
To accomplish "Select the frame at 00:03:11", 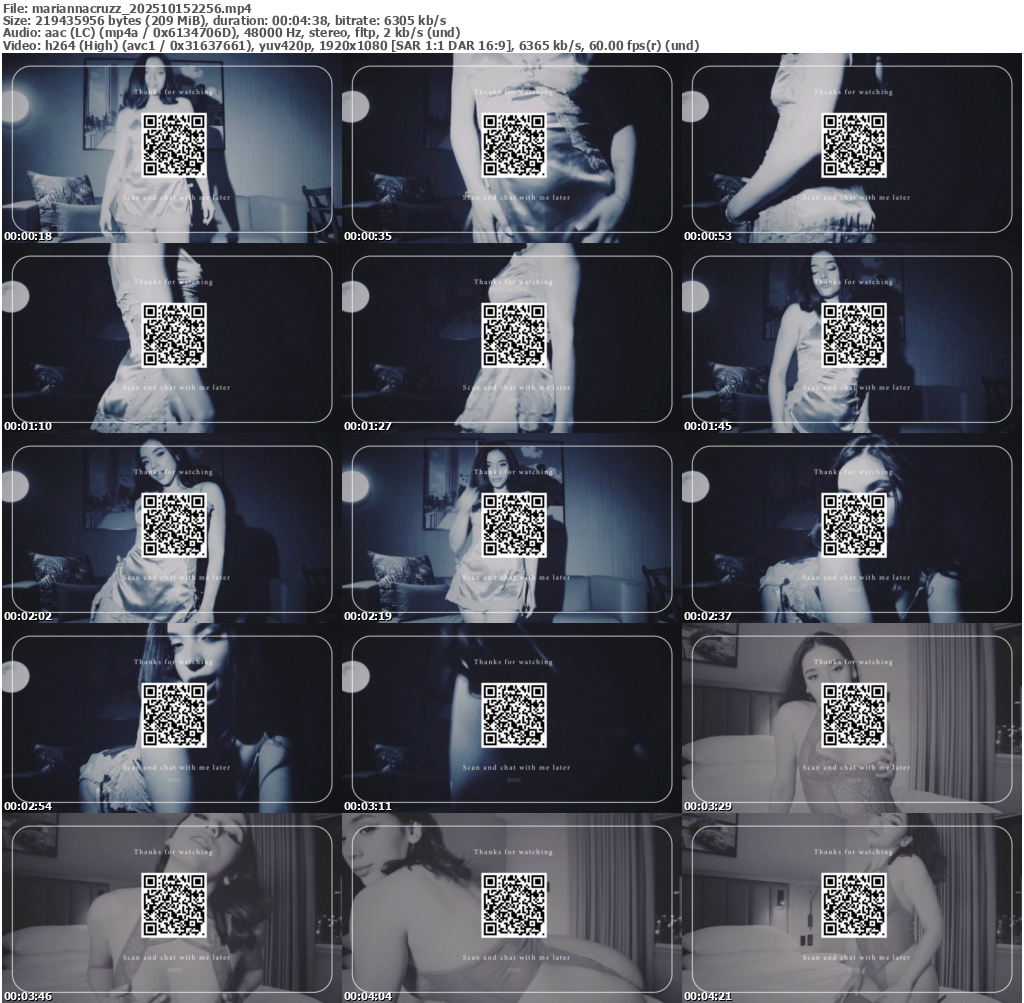I will pyautogui.click(x=512, y=718).
